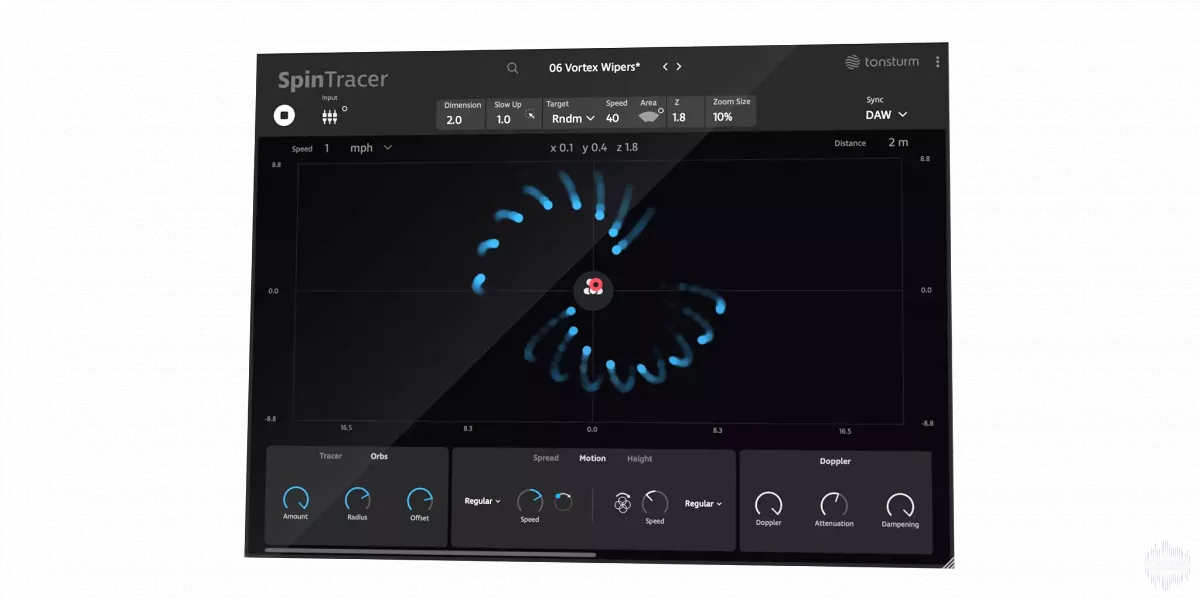Switch to the Tracer tab
Viewport: 1200px width, 600px height.
point(331,456)
